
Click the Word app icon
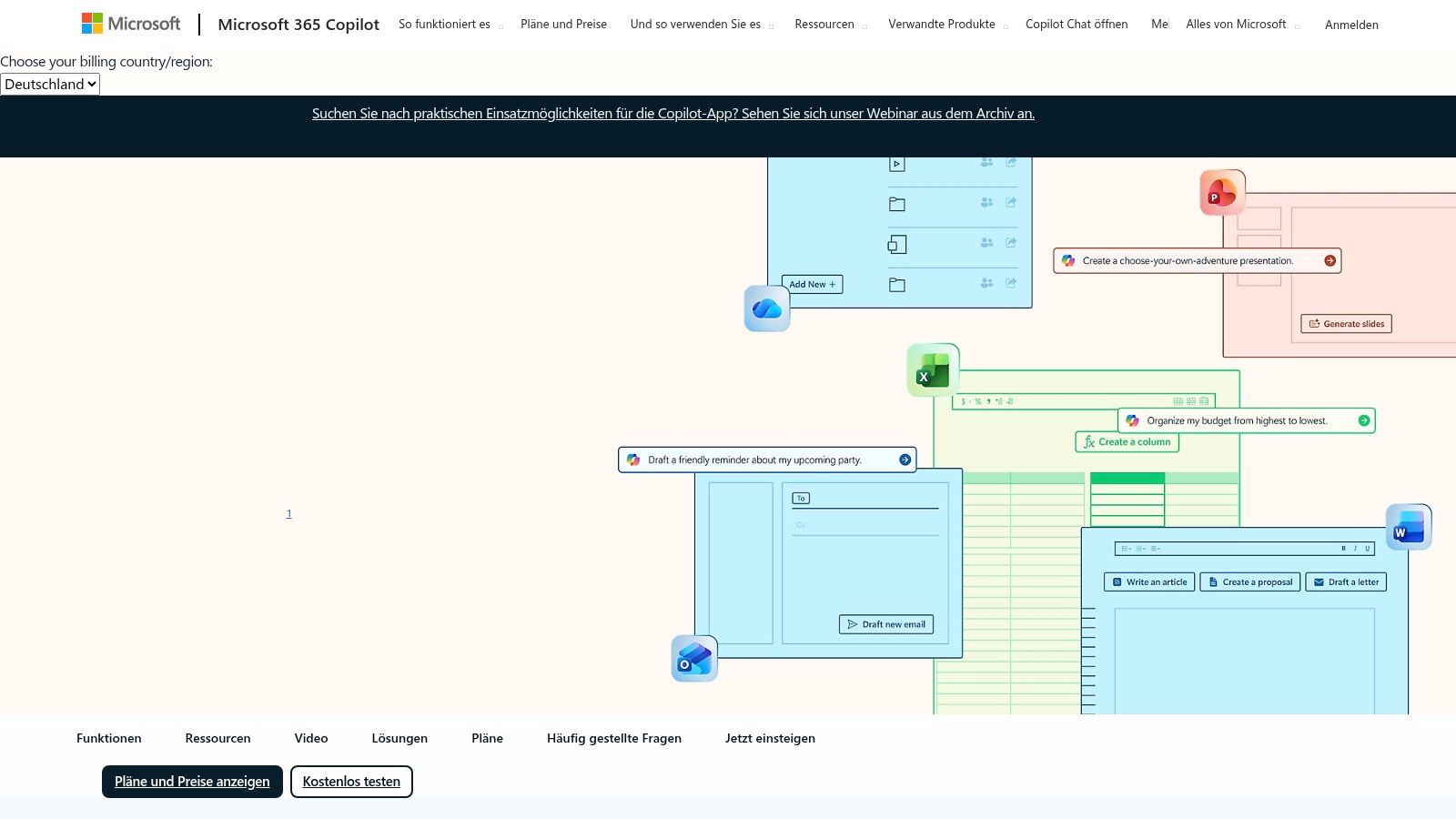pos(1408,526)
